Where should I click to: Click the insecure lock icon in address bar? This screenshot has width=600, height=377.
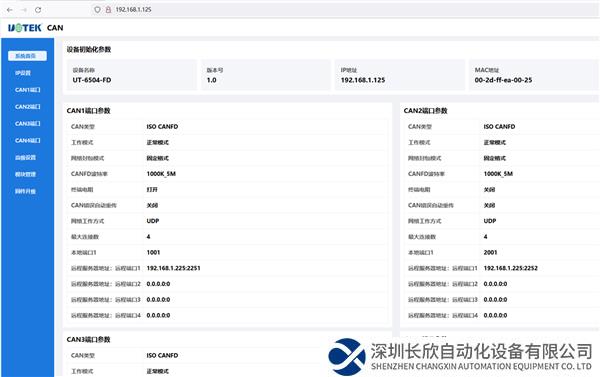(x=108, y=10)
